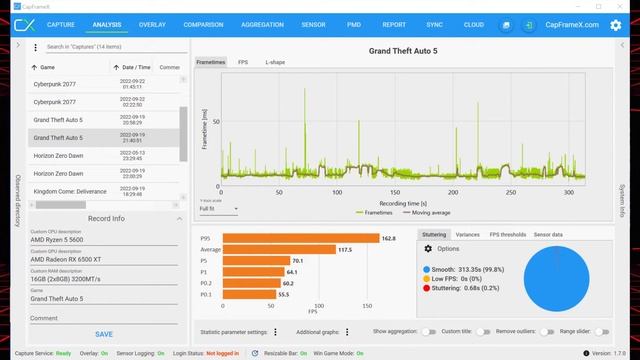Viewport: 640px width, 360px height.
Task: Click the CapFrameX logo icon
Action: [x=24, y=25]
